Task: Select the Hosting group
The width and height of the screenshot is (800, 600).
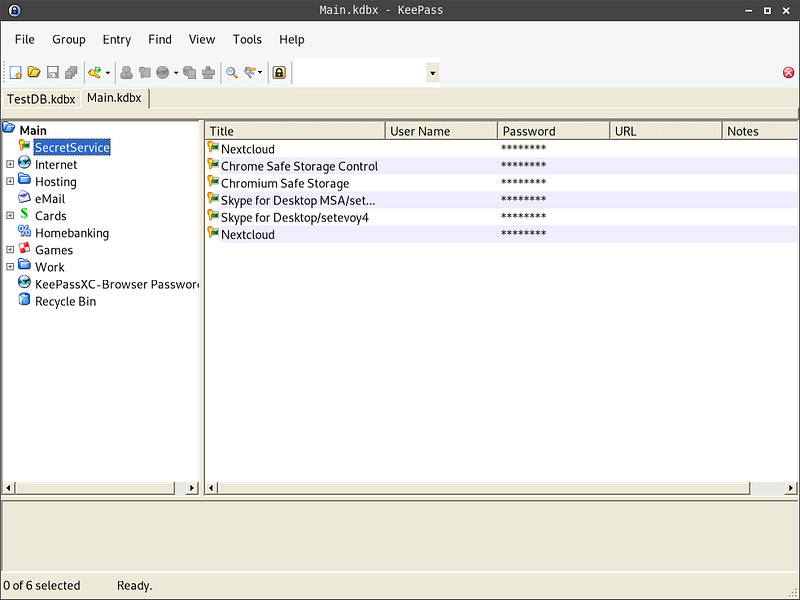Action: (x=56, y=182)
